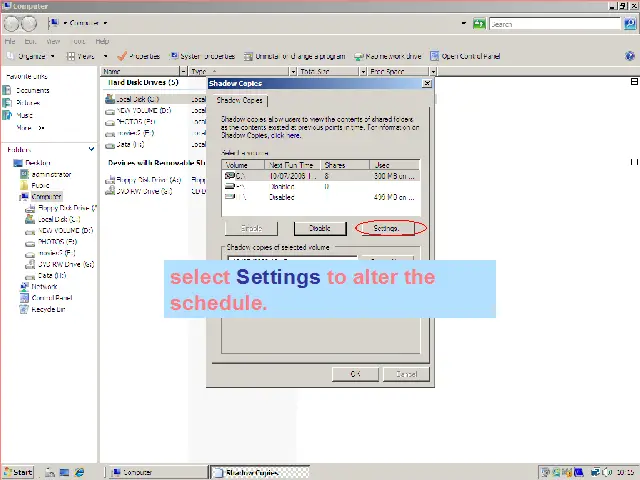Image resolution: width=640 pixels, height=480 pixels.
Task: Open the Views dropdown arrow
Action: click(x=106, y=56)
